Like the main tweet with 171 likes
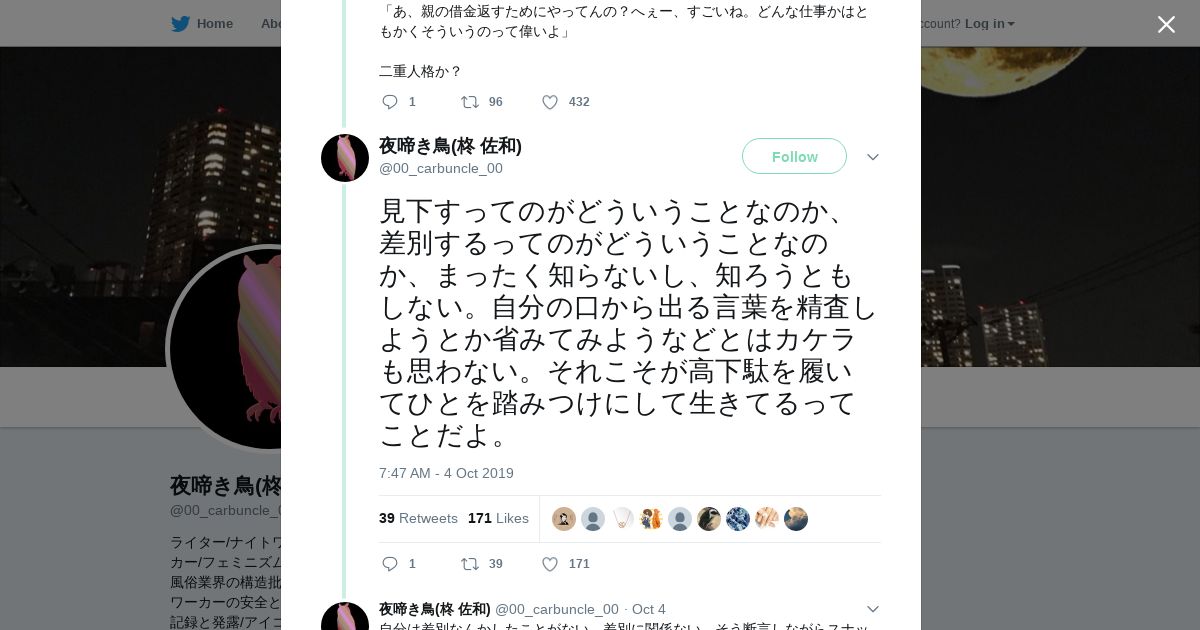Viewport: 1200px width, 630px height. point(550,564)
